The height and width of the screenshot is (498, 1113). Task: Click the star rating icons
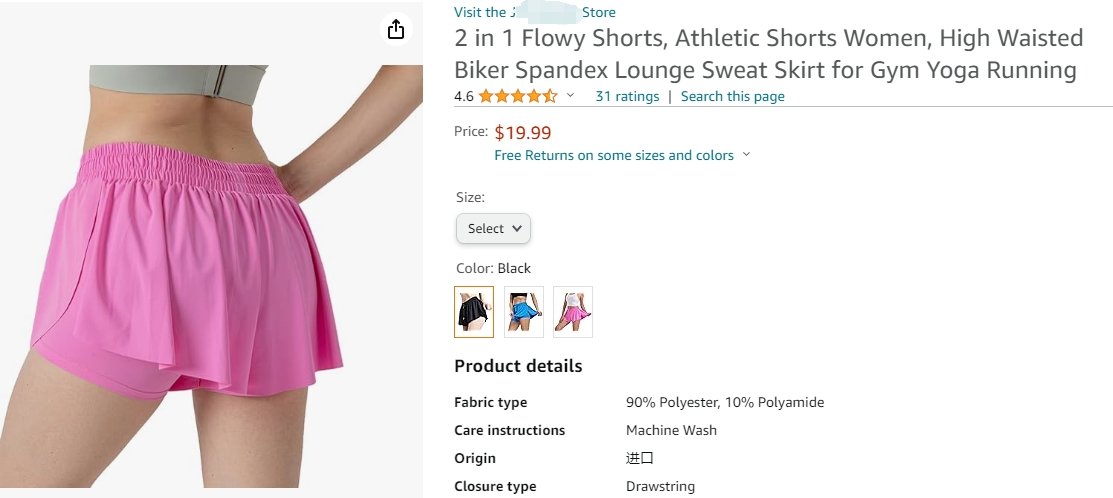[517, 96]
